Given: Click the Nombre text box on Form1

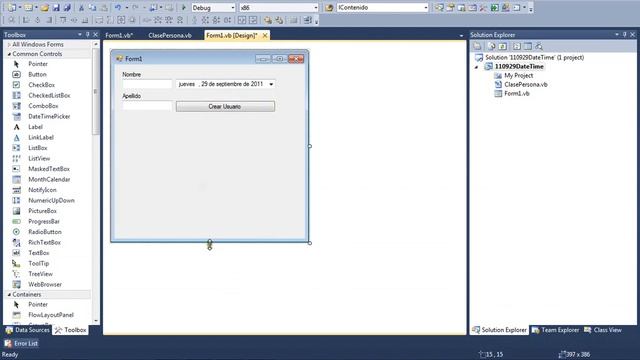Looking at the screenshot, I should pos(147,84).
